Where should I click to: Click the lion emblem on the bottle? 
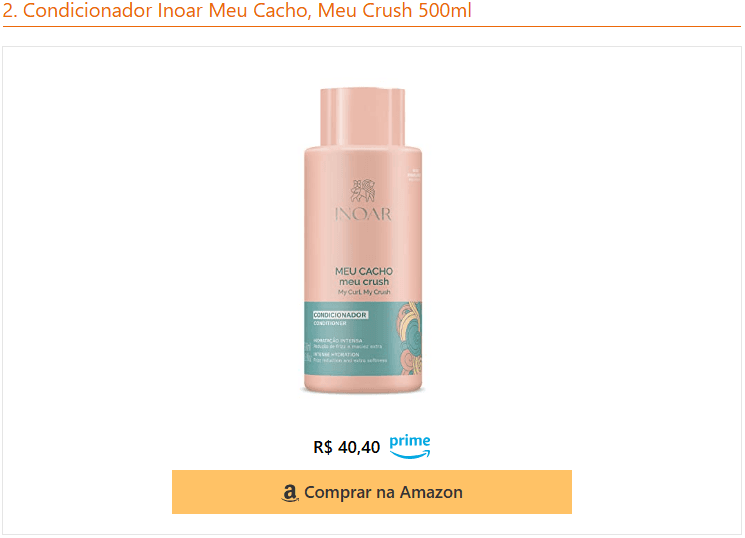click(363, 191)
